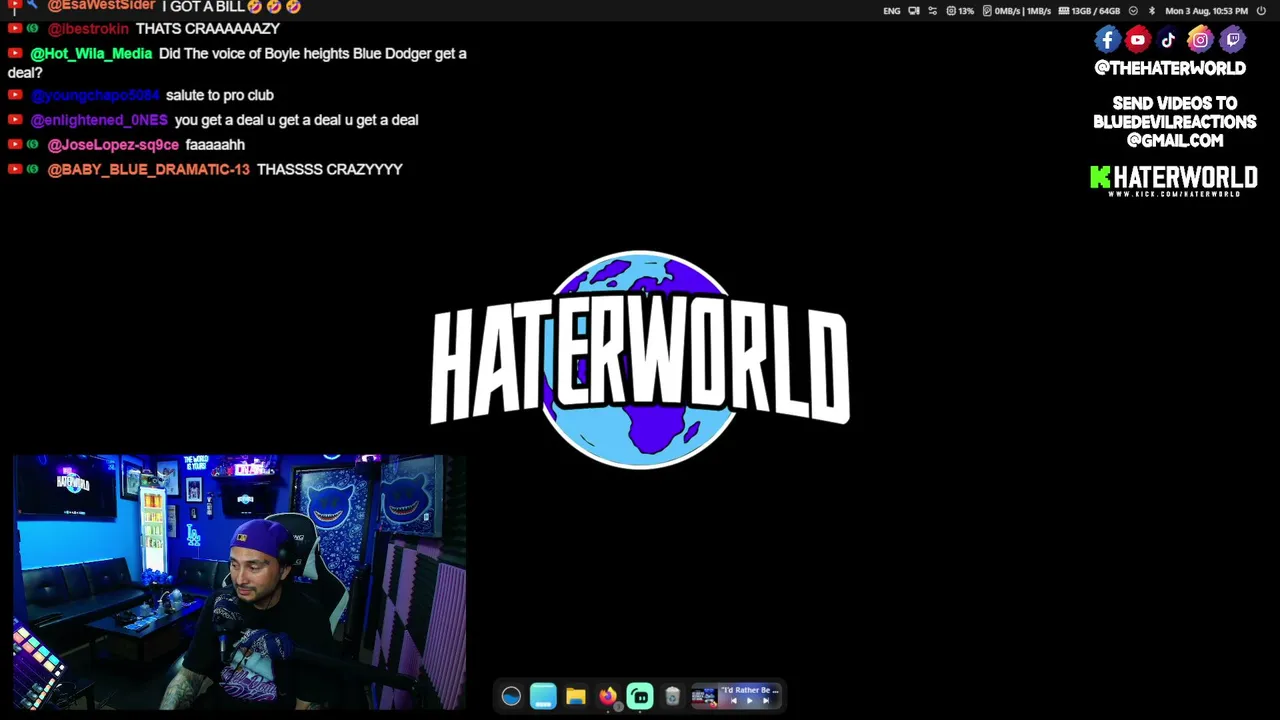Go to previous track in dock player

pyautogui.click(x=733, y=701)
